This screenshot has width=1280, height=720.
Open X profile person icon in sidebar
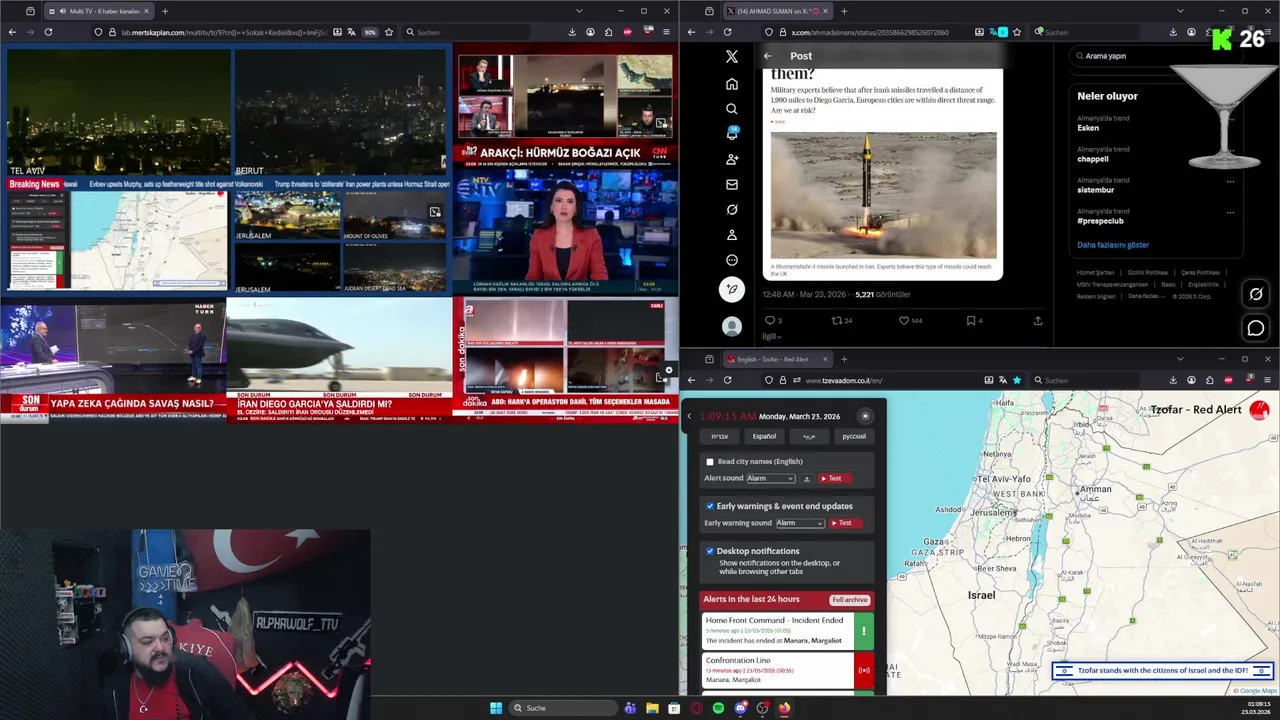pyautogui.click(x=732, y=235)
